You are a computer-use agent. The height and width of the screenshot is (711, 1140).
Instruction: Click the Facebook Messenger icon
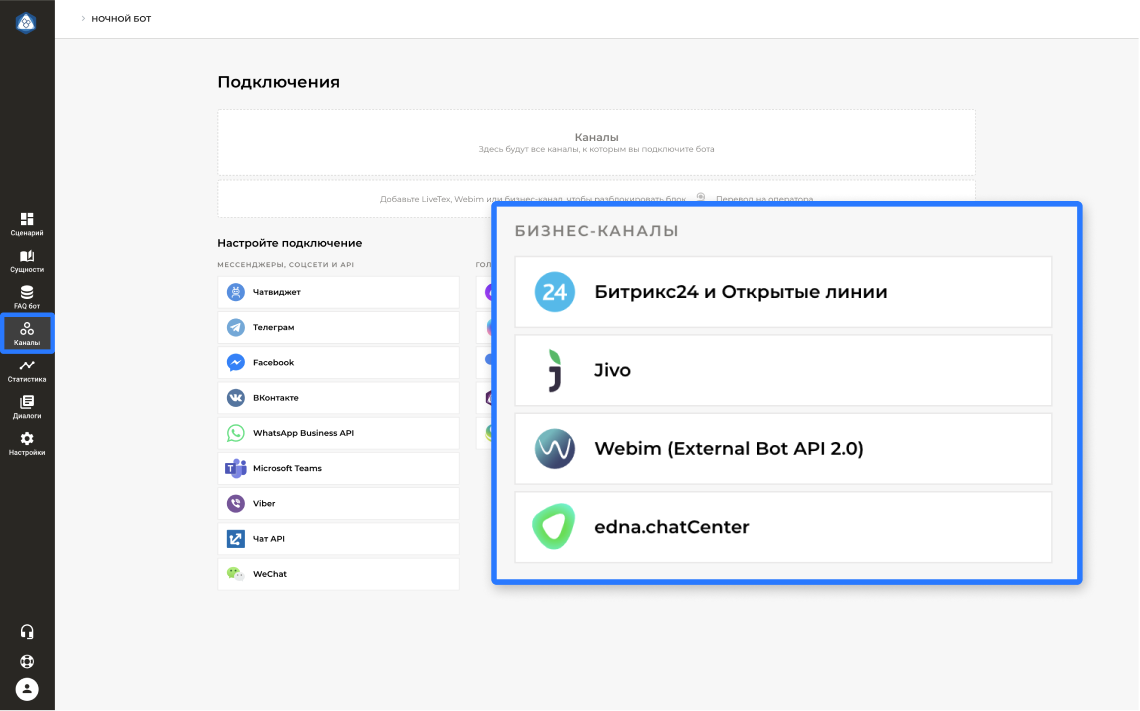(x=236, y=362)
